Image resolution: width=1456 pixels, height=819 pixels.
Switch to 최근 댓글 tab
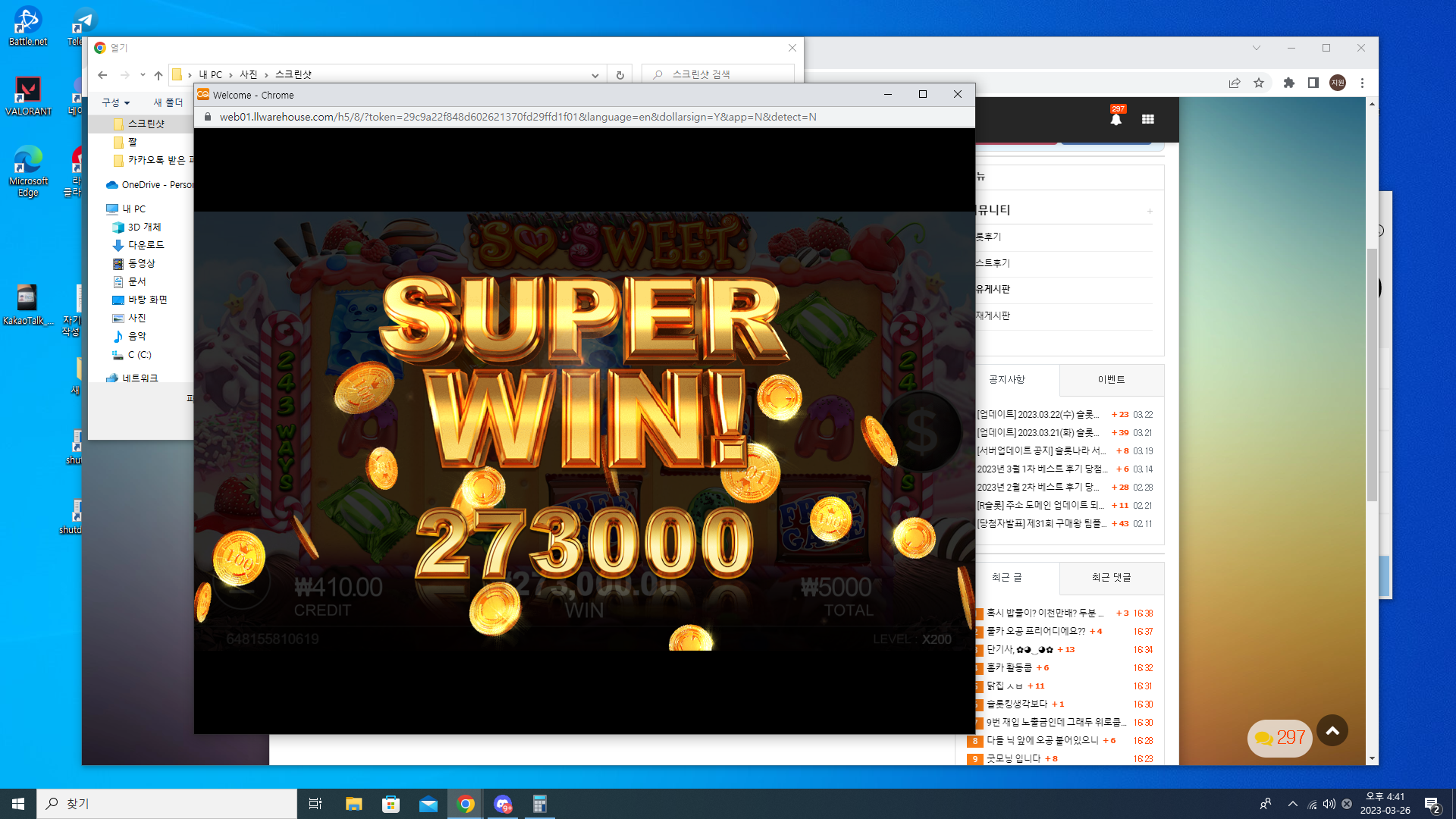[1112, 578]
